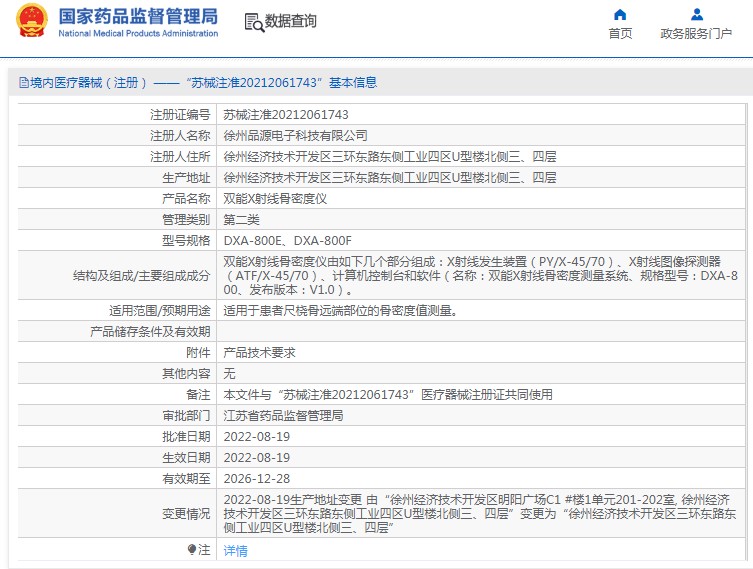Open the 政务服务门户 link
This screenshot has width=753, height=569.
point(696,34)
